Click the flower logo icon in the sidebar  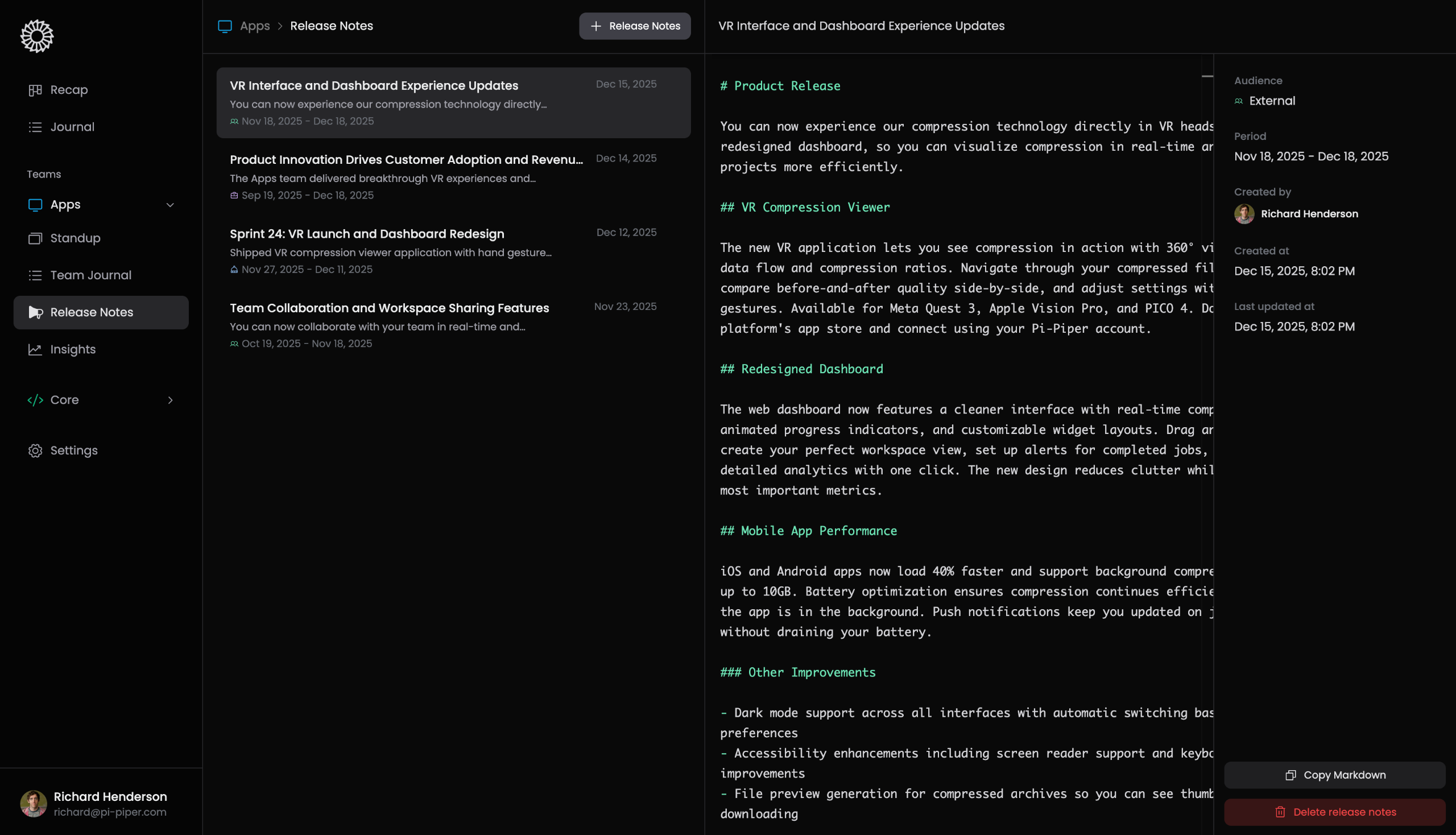[x=38, y=36]
